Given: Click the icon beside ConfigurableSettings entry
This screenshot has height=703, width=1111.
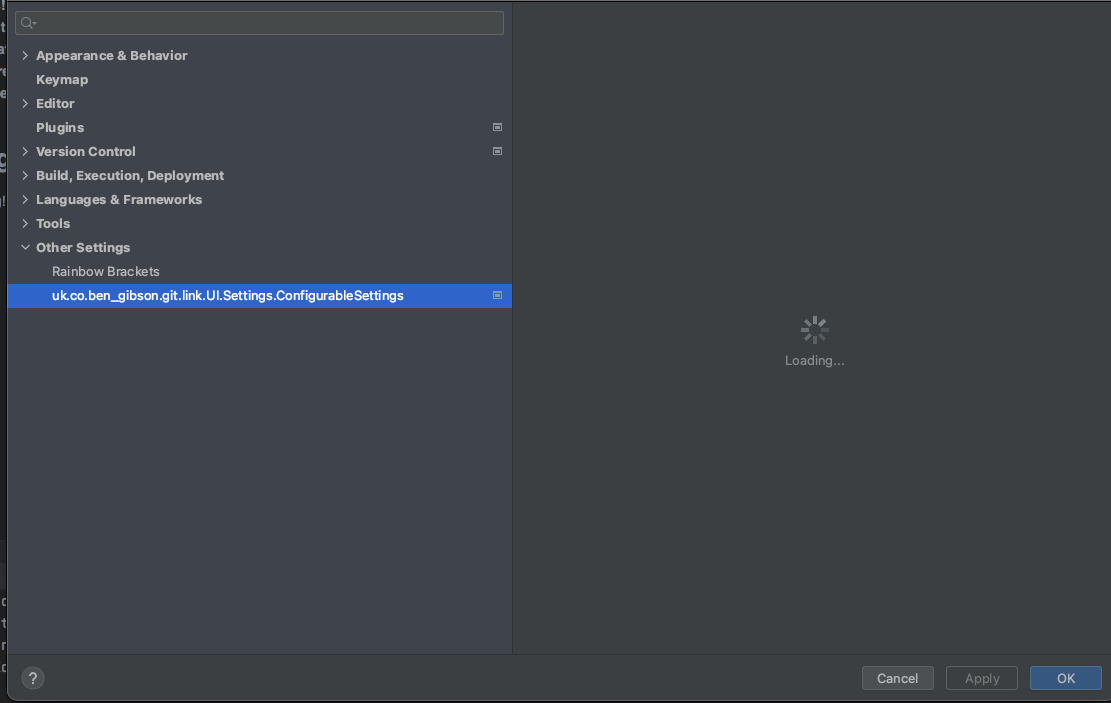Looking at the screenshot, I should [x=497, y=295].
